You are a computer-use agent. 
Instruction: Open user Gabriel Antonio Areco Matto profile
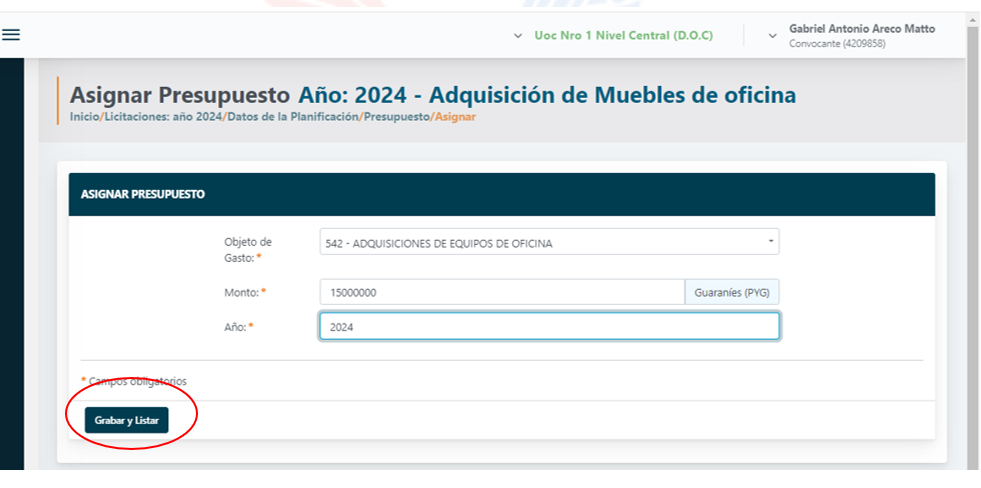pos(862,29)
